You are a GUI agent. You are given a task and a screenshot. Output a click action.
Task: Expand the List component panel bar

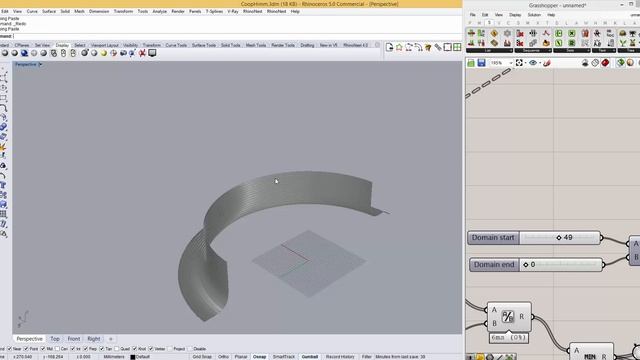point(489,51)
